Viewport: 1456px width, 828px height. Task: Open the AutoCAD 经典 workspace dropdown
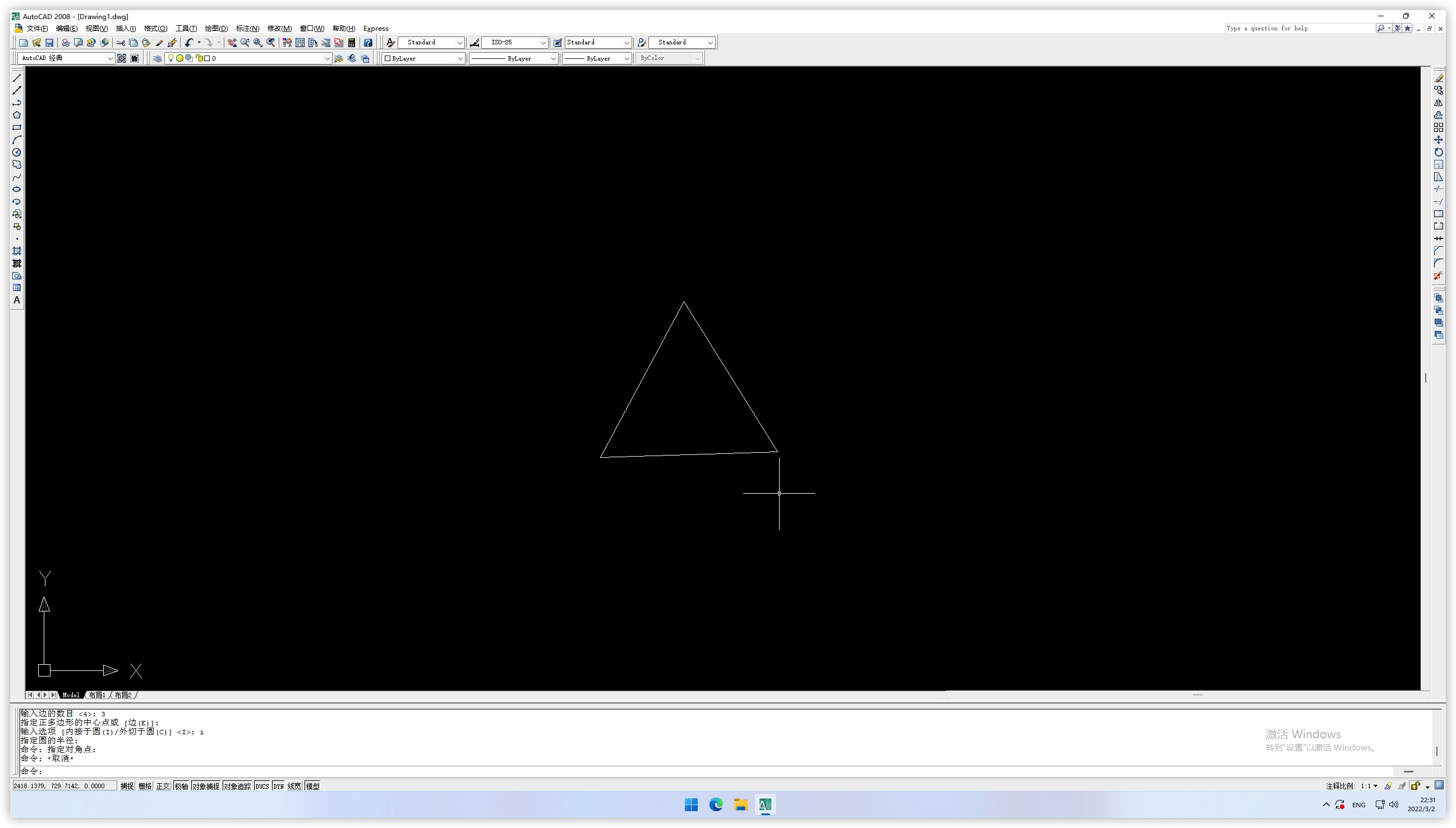pyautogui.click(x=110, y=58)
